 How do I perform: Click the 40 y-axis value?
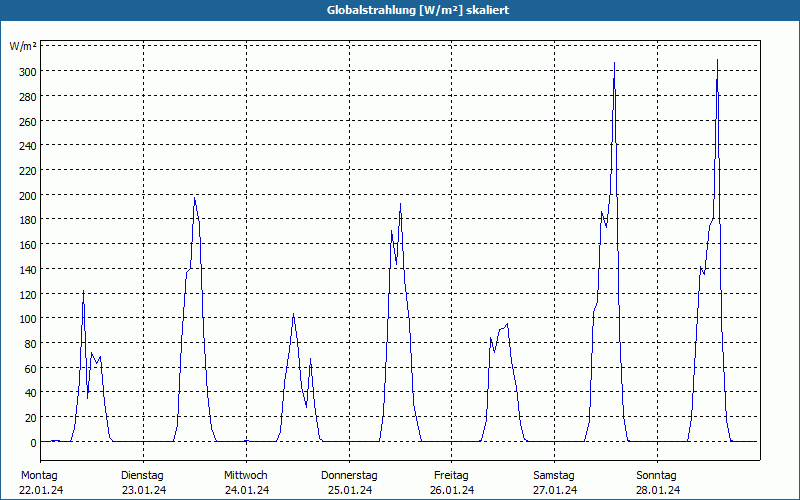pyautogui.click(x=30, y=393)
